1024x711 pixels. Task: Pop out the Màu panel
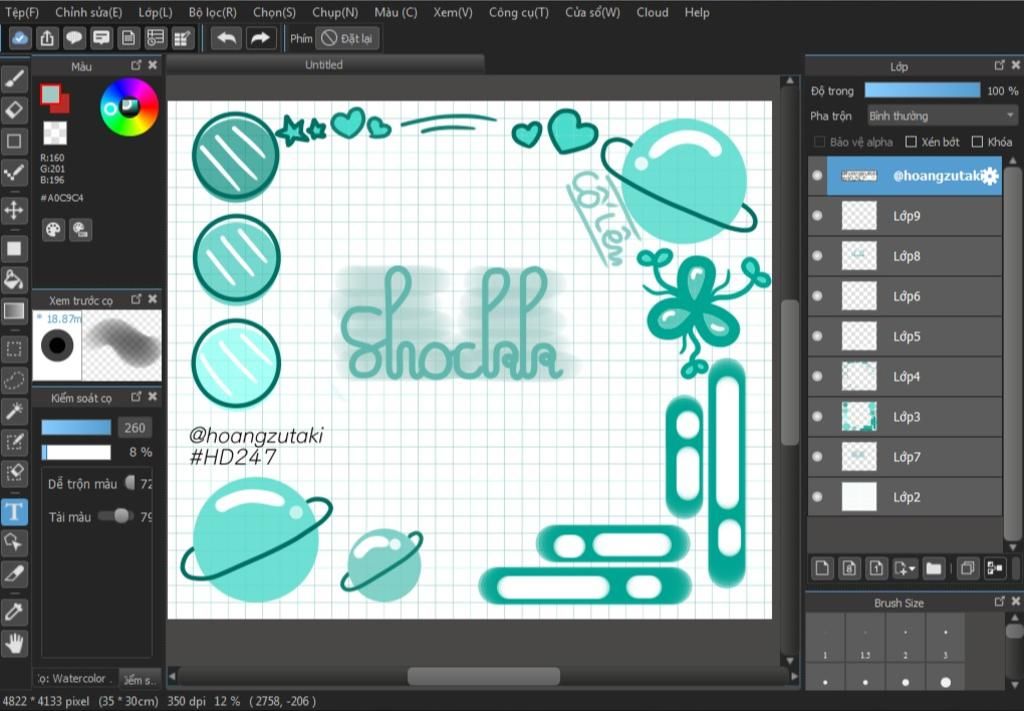pos(136,65)
